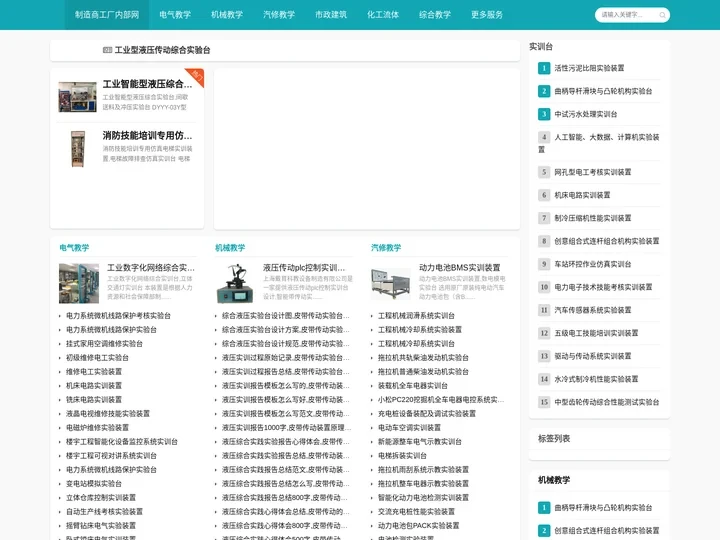Open 工程机械润滑系统实训台 list item
The image size is (720, 540).
point(416,316)
